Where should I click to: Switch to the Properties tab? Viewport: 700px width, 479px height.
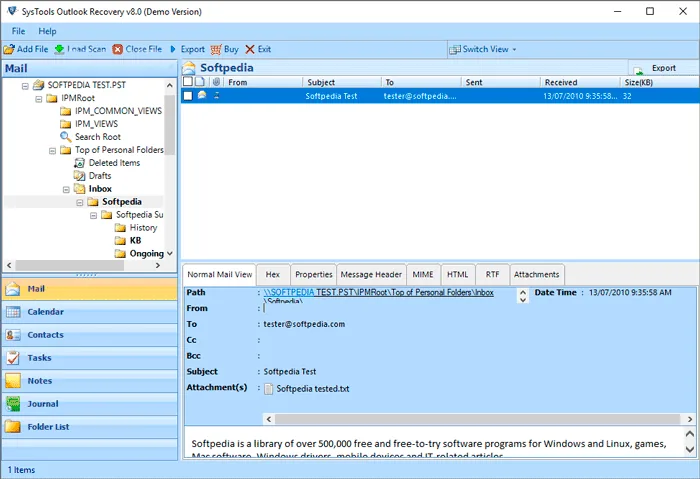(313, 275)
